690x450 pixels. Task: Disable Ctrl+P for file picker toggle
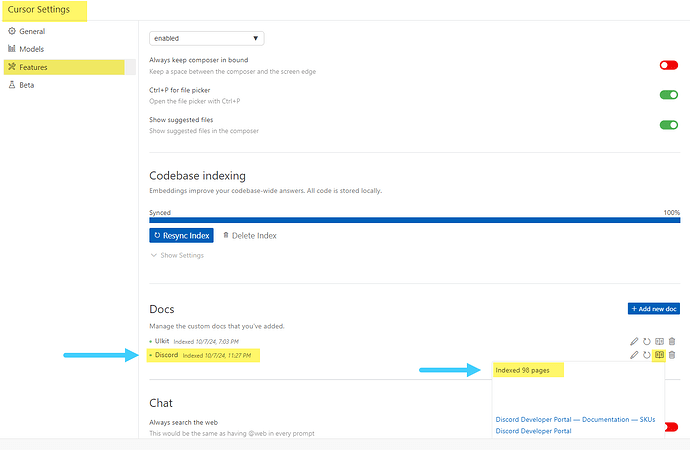(x=668, y=96)
